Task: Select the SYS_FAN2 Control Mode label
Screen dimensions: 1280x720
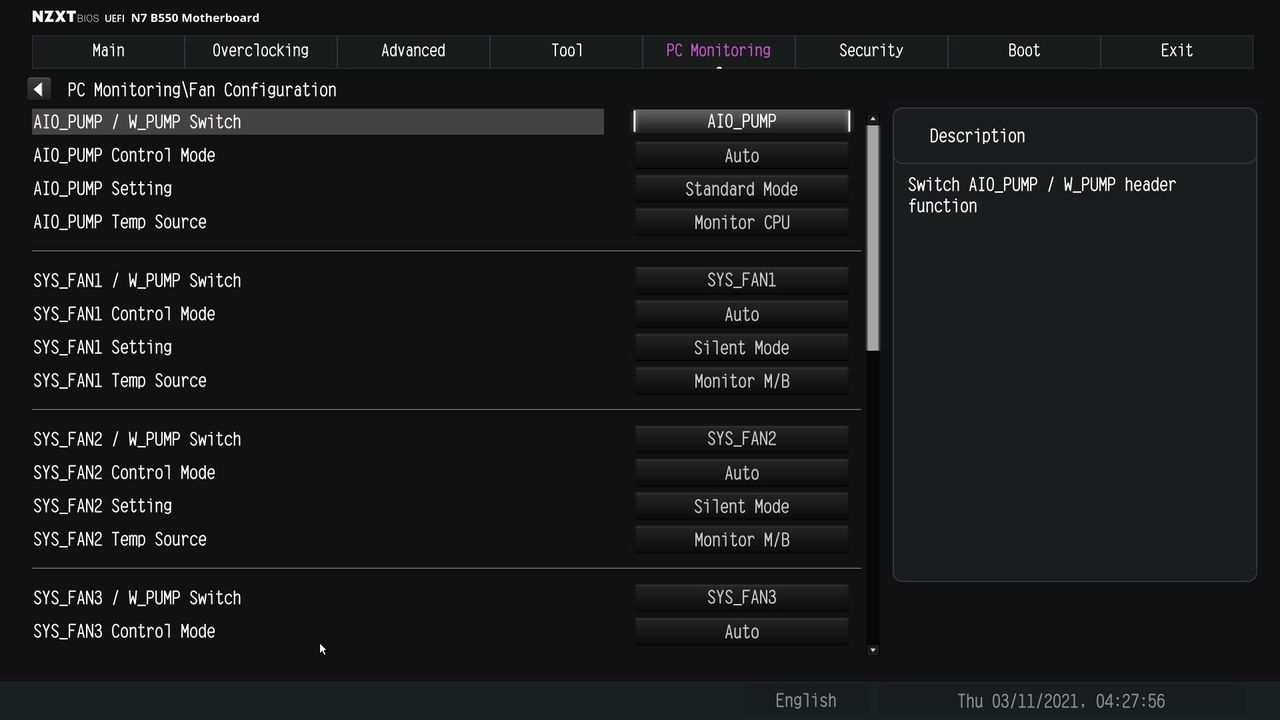Action: coord(124,473)
